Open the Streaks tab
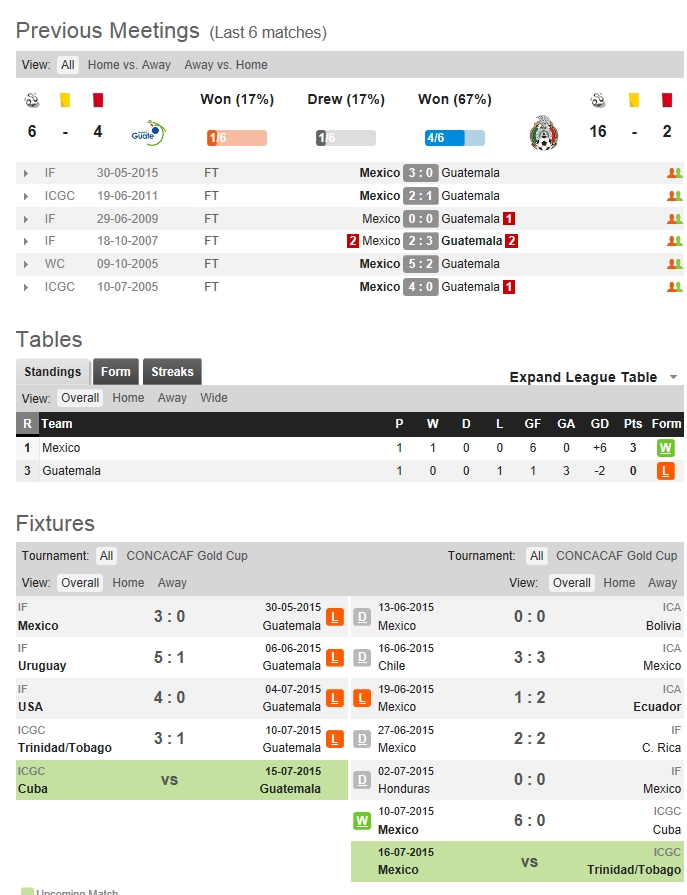 coord(172,372)
